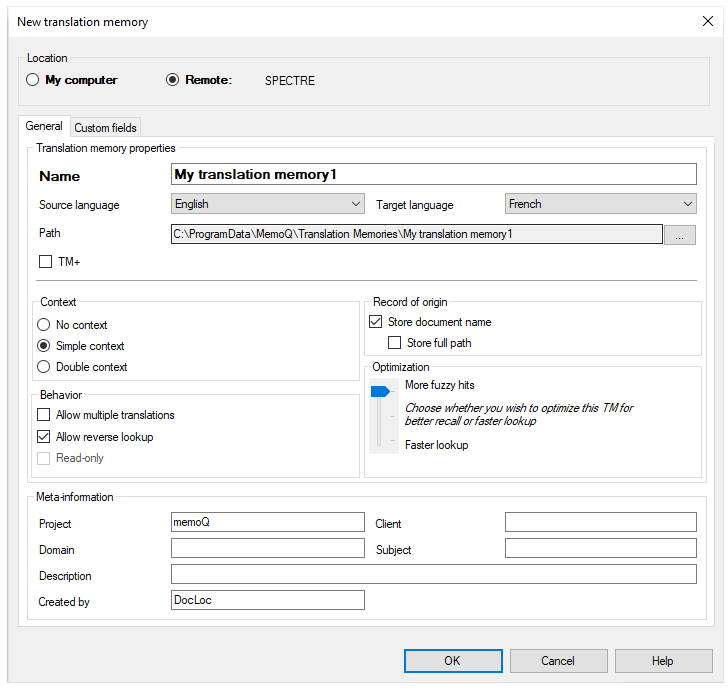Open Help for this dialog
The width and height of the screenshot is (728, 689).
663,661
